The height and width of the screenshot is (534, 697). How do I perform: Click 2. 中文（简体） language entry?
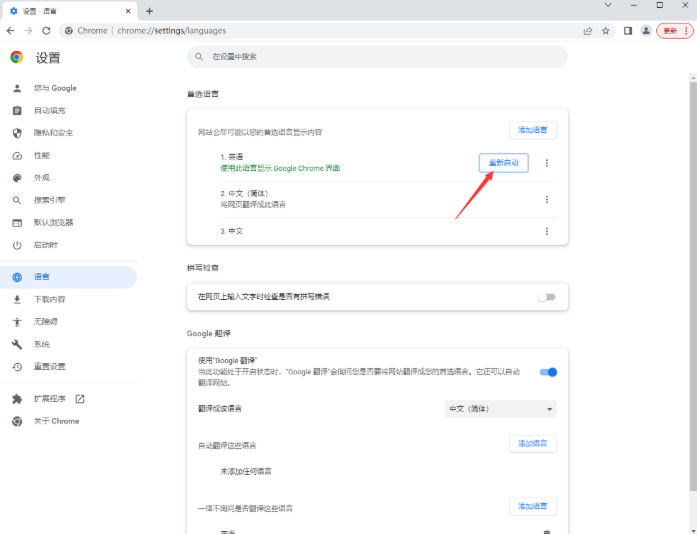click(245, 193)
